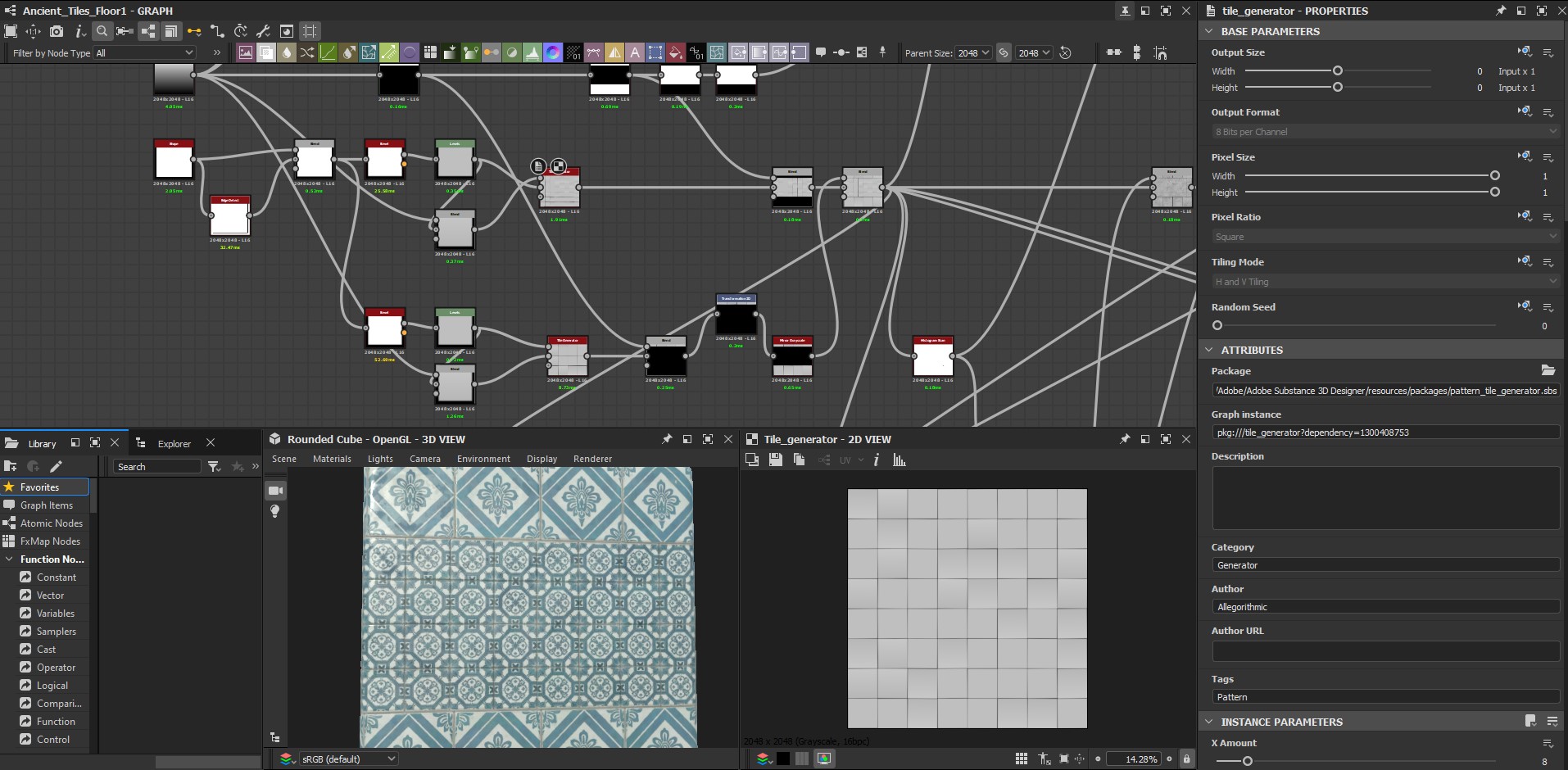
Task: Click the pin icon in the graph toolbar
Action: 882,52
